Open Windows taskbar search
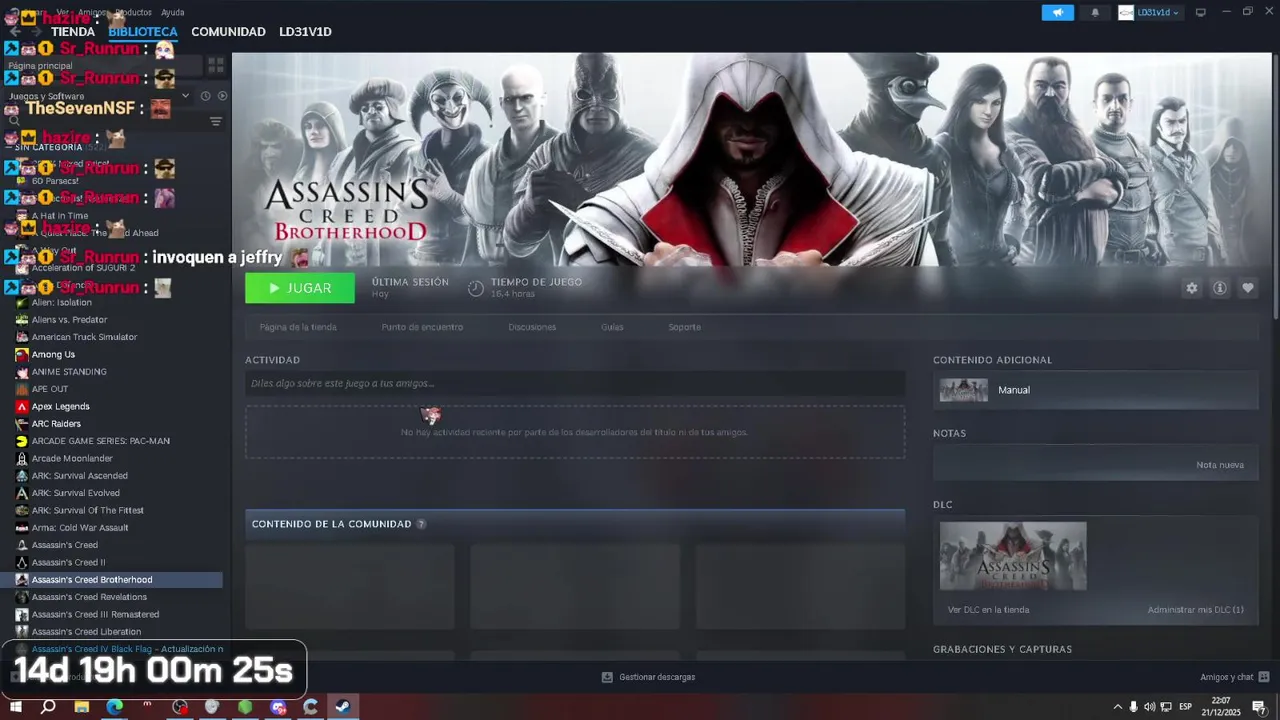Viewport: 1280px width, 720px height. coord(48,707)
